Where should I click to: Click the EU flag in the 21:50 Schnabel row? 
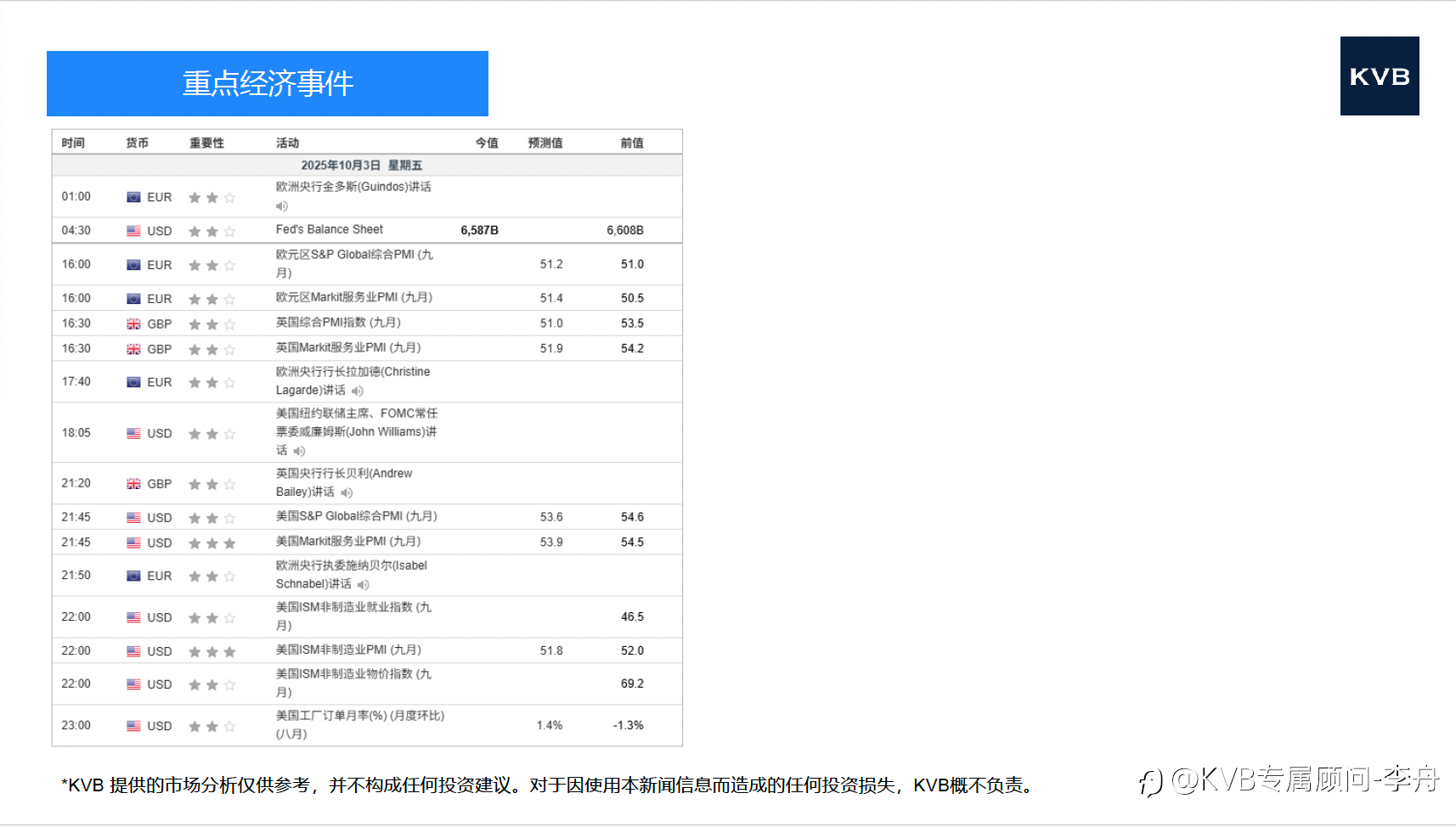(x=133, y=576)
